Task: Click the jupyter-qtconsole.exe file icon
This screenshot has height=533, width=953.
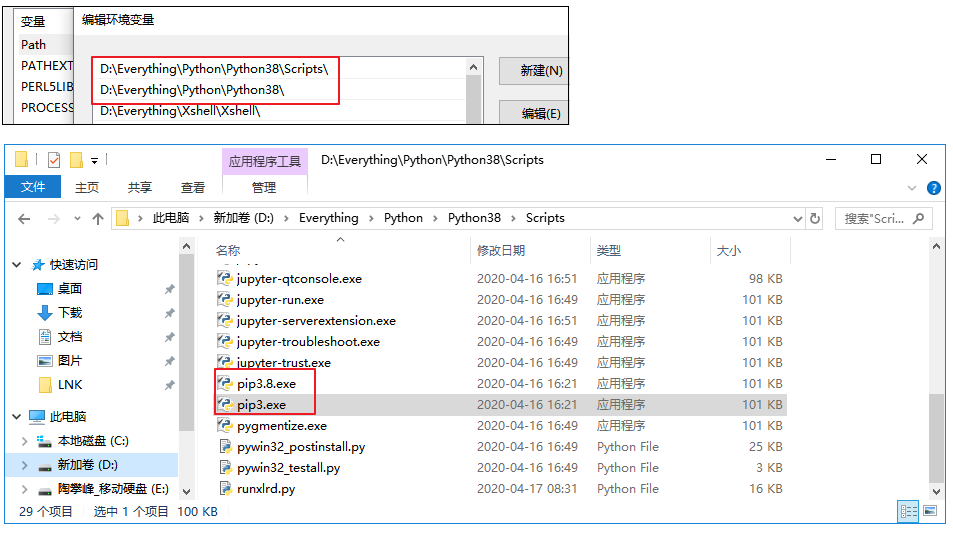Action: pos(225,278)
